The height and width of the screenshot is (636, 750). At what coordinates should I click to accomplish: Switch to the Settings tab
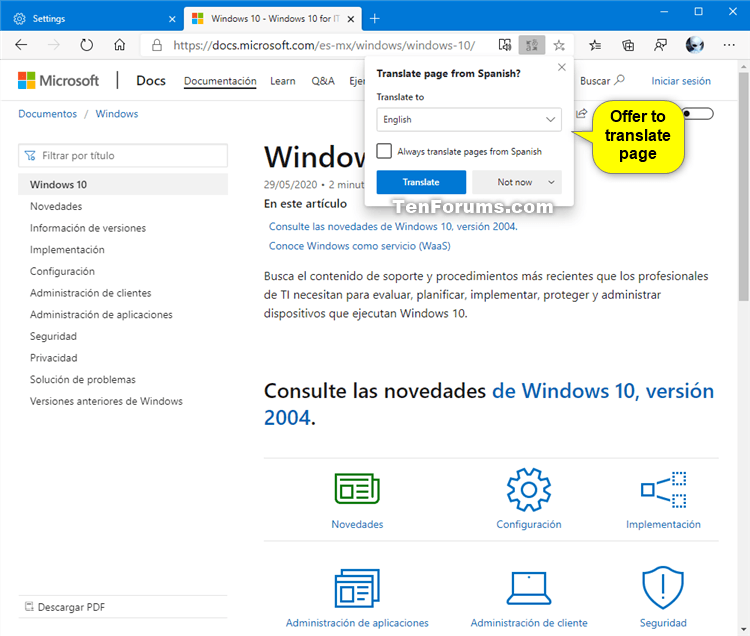click(92, 19)
